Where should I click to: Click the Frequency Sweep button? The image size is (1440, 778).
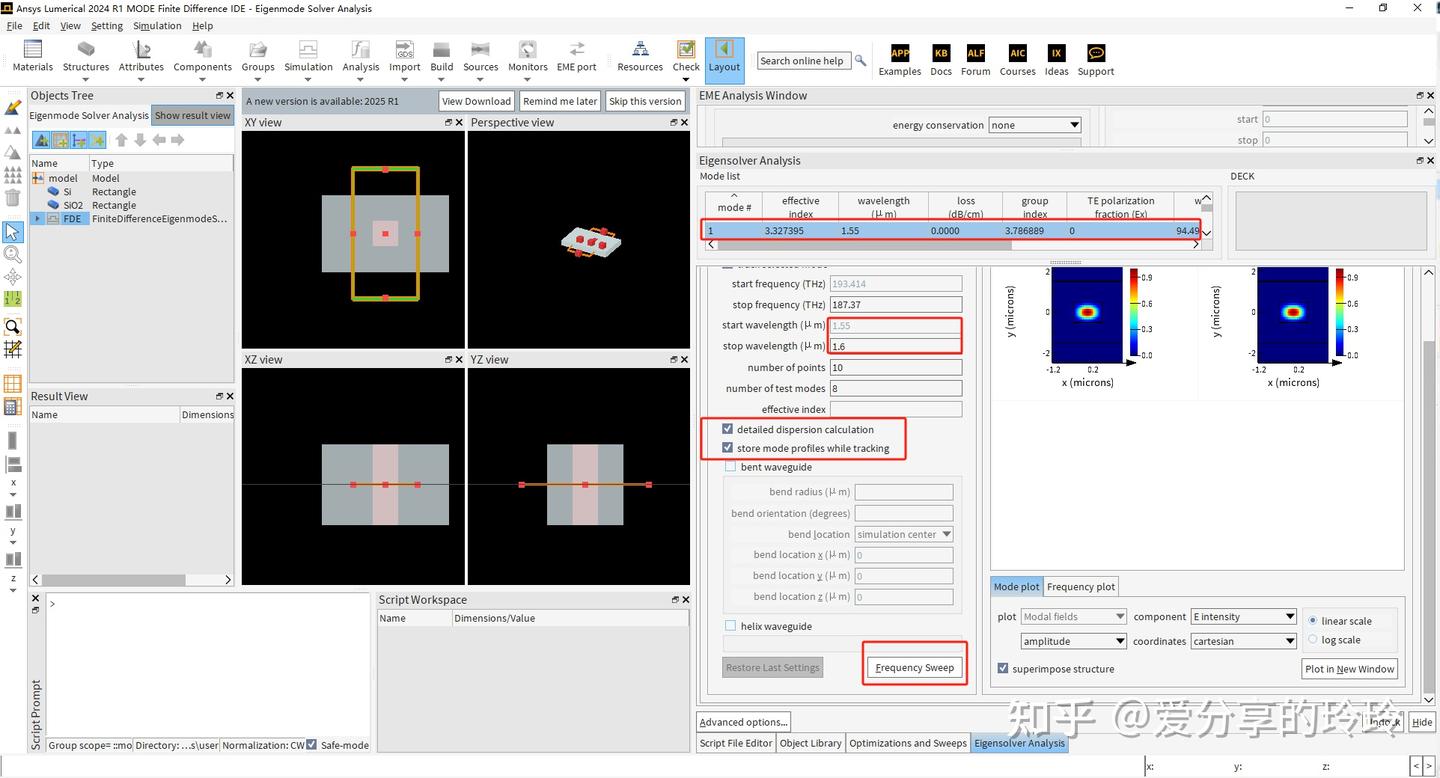pos(914,668)
